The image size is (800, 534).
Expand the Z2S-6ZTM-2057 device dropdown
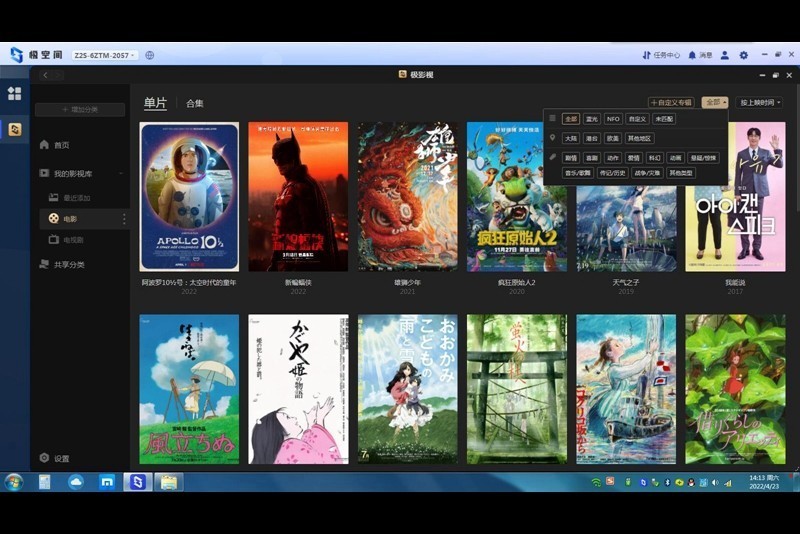point(104,55)
